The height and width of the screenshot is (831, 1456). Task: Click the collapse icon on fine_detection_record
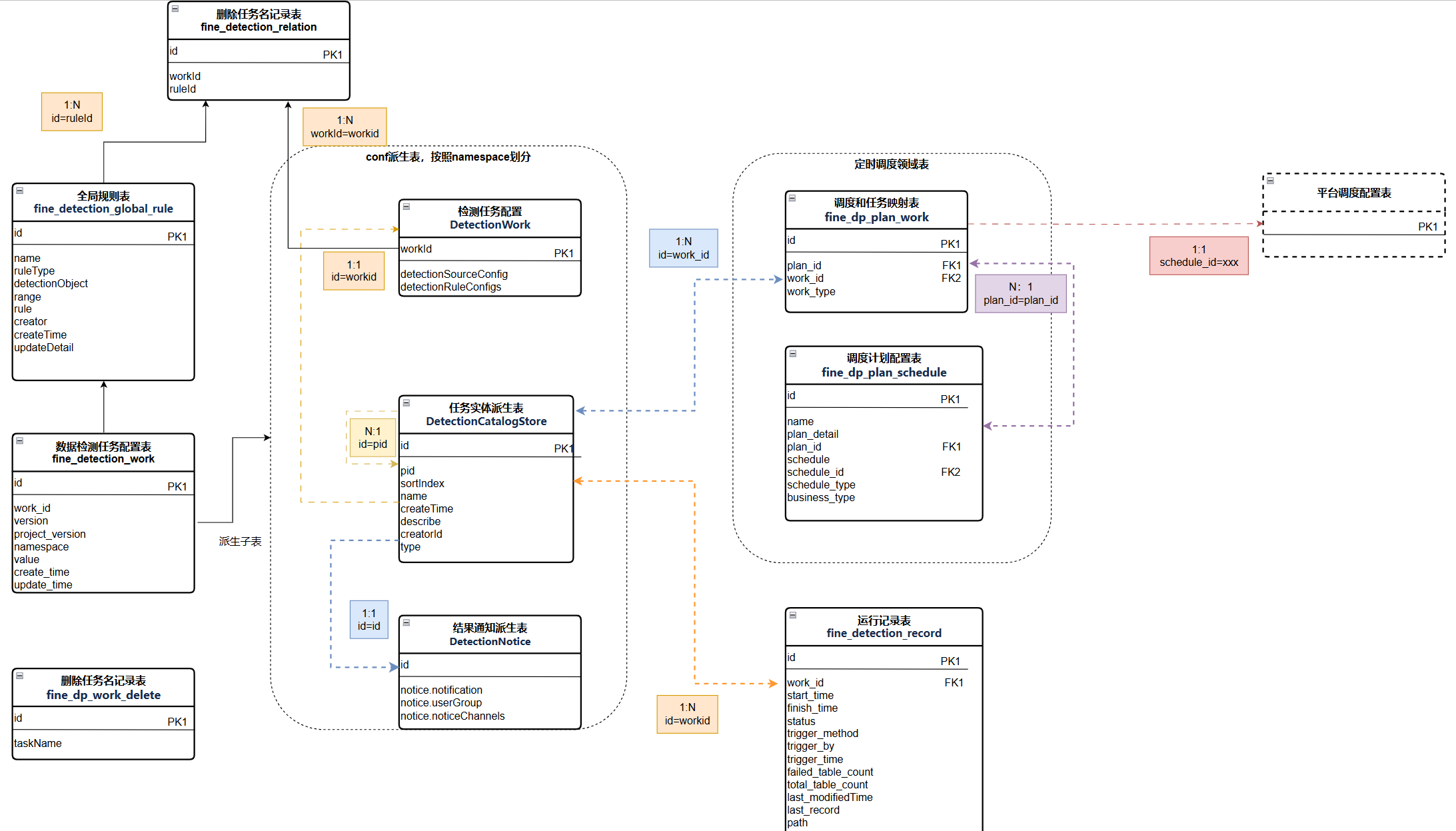tap(793, 615)
